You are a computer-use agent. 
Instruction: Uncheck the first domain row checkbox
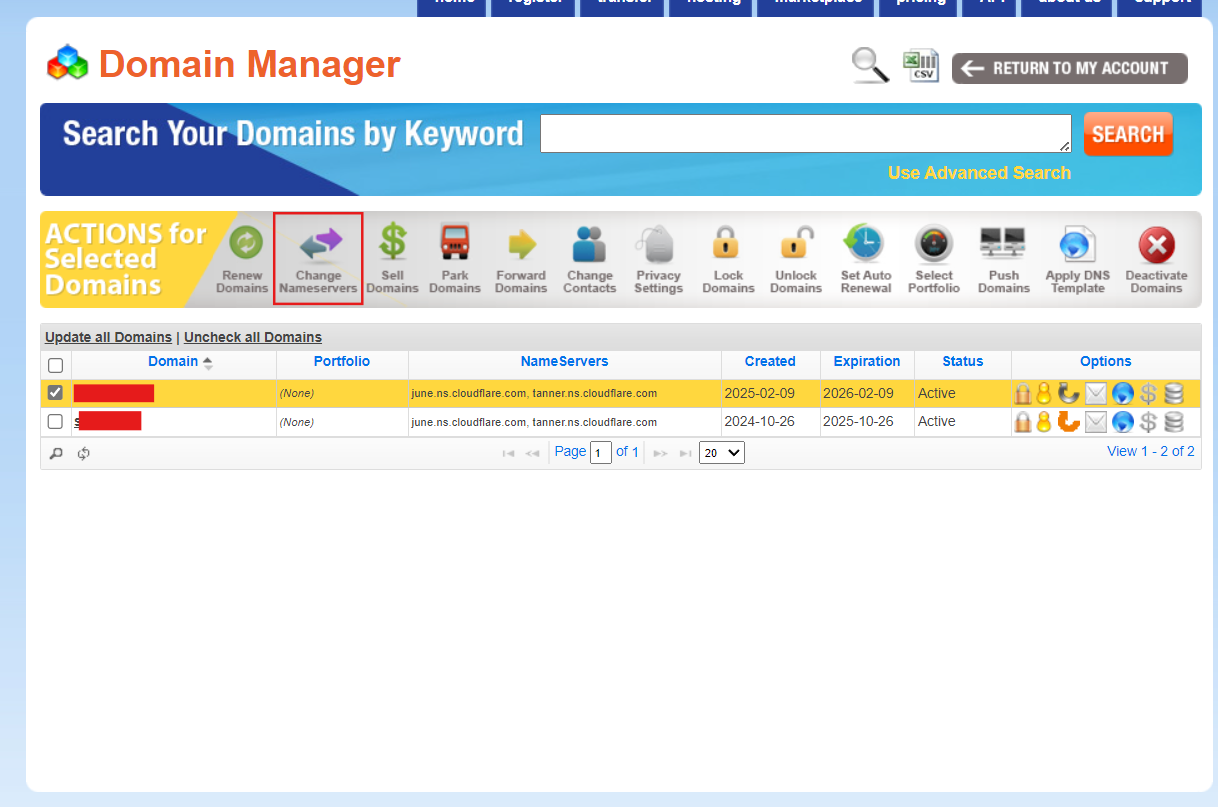point(56,393)
